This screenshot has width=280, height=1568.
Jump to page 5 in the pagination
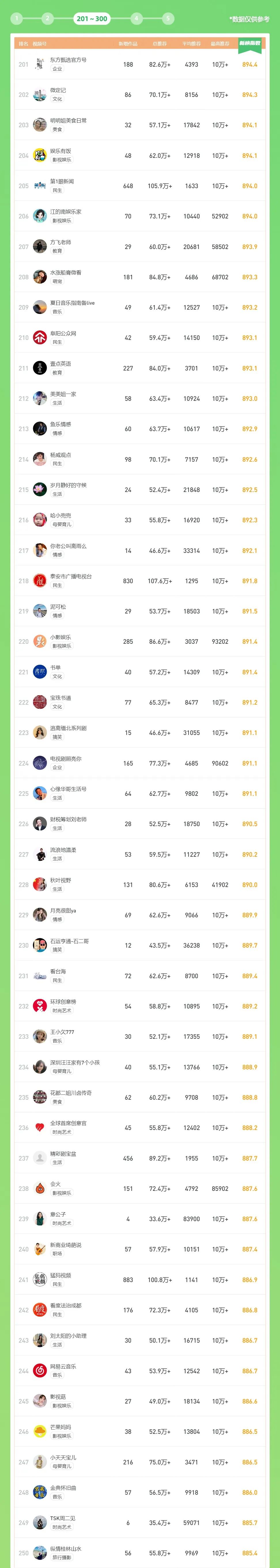(168, 18)
